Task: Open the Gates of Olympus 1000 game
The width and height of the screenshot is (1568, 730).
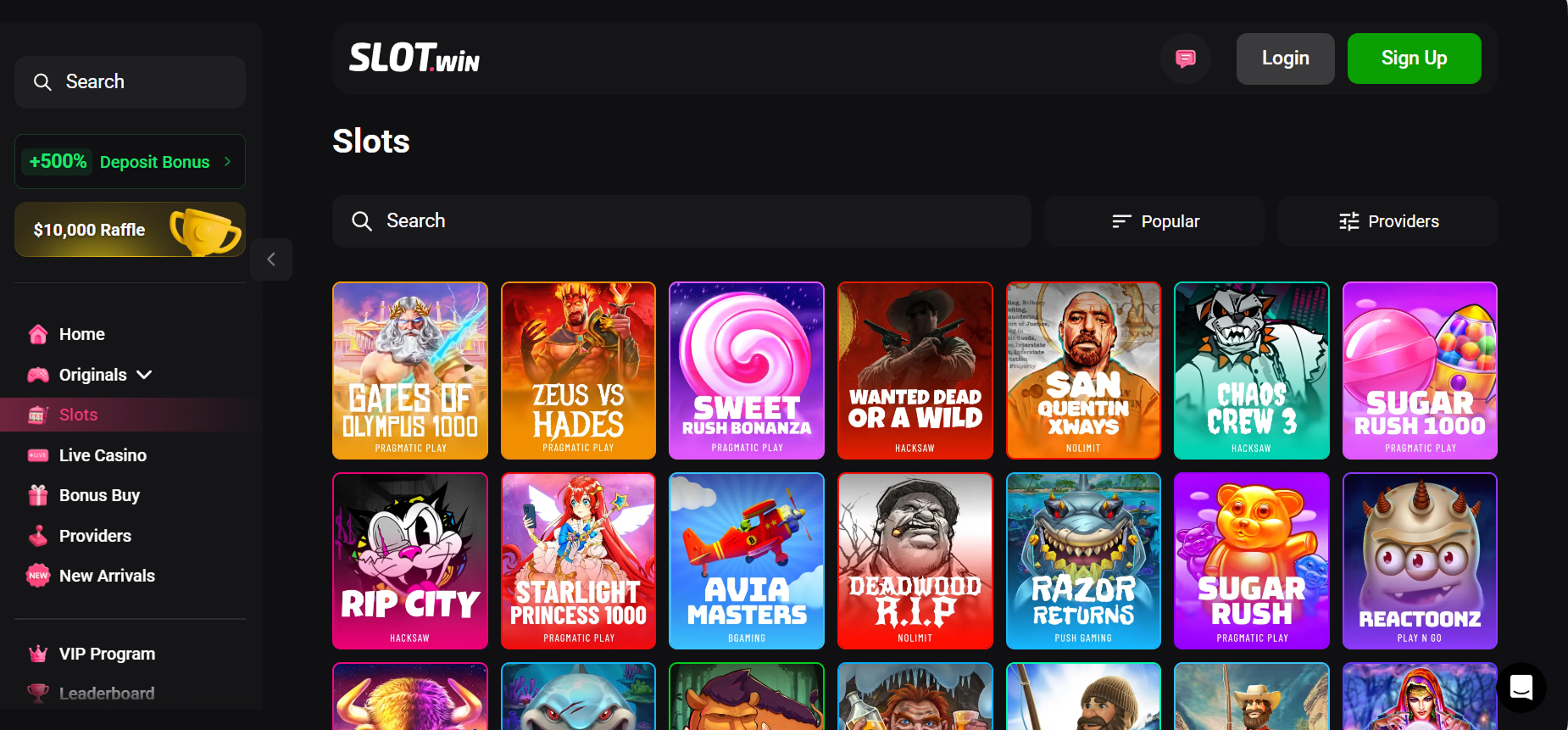Action: (410, 371)
